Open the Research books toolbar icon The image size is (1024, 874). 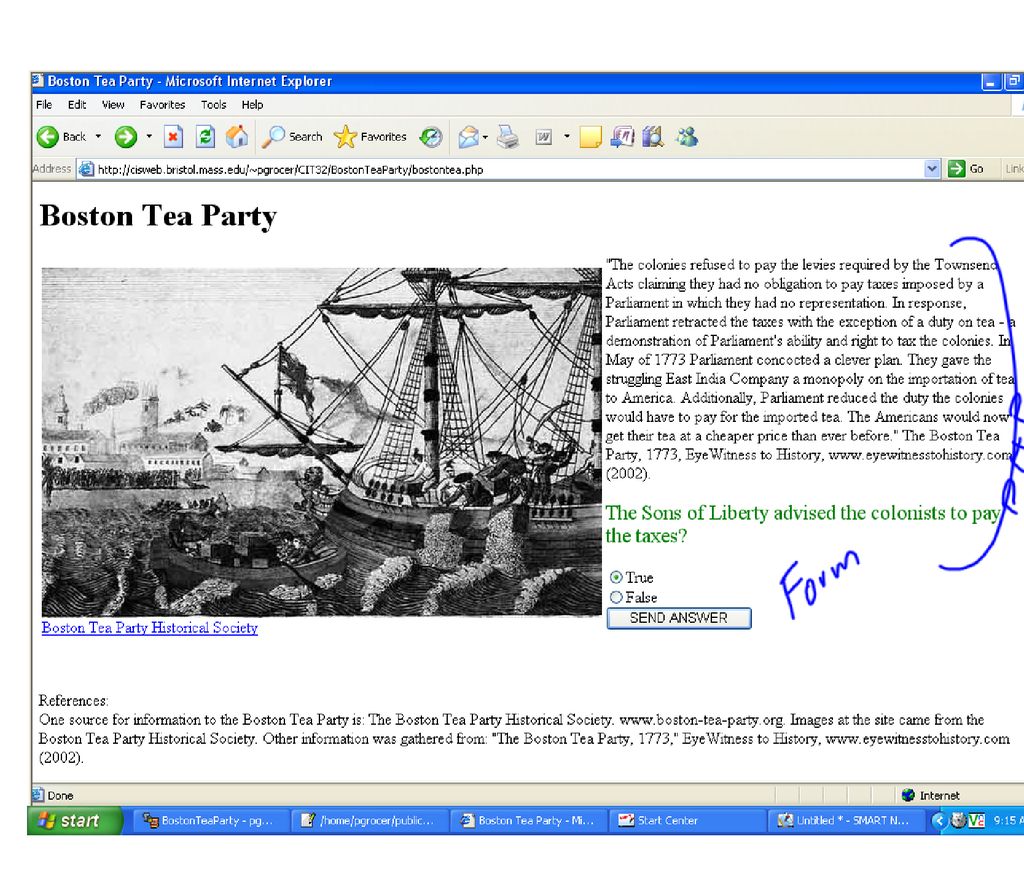[x=653, y=137]
